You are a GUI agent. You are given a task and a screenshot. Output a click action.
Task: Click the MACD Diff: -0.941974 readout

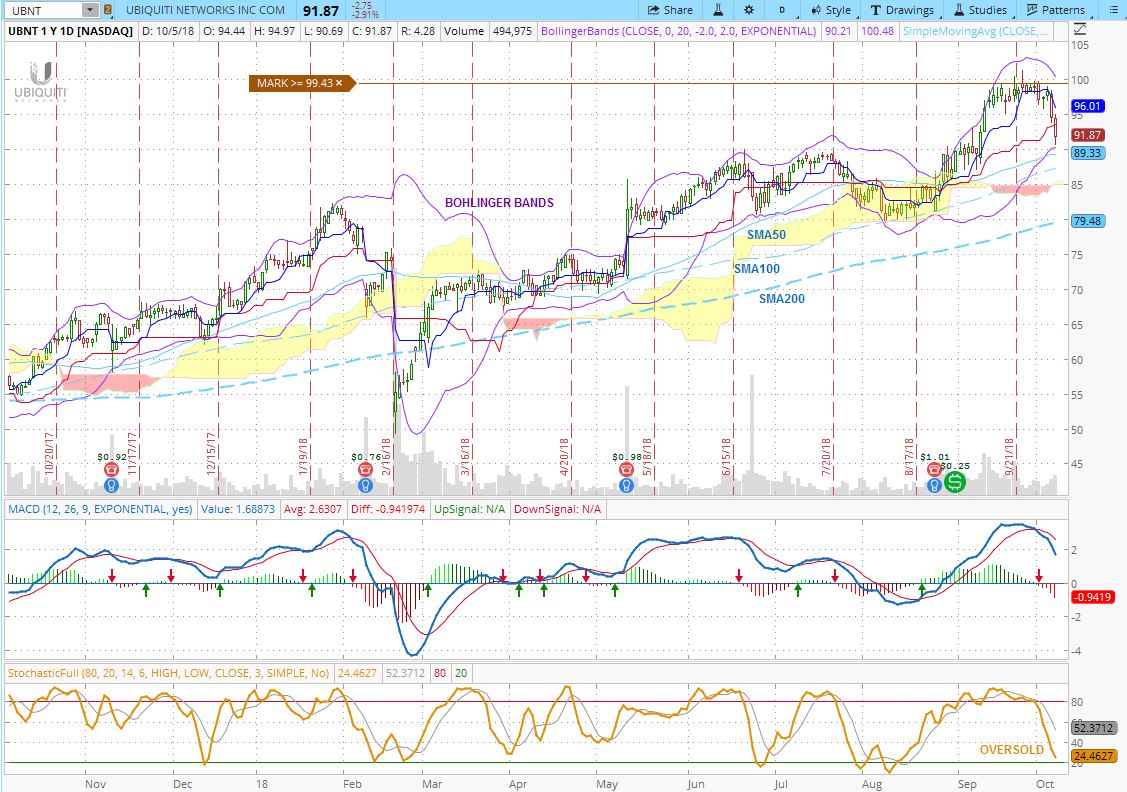coord(387,509)
